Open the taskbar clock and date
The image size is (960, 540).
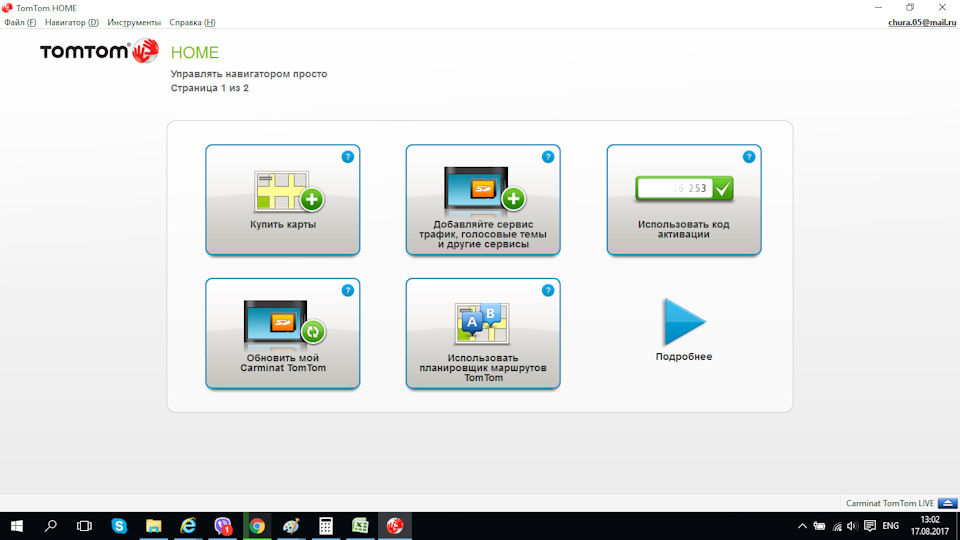(929, 526)
